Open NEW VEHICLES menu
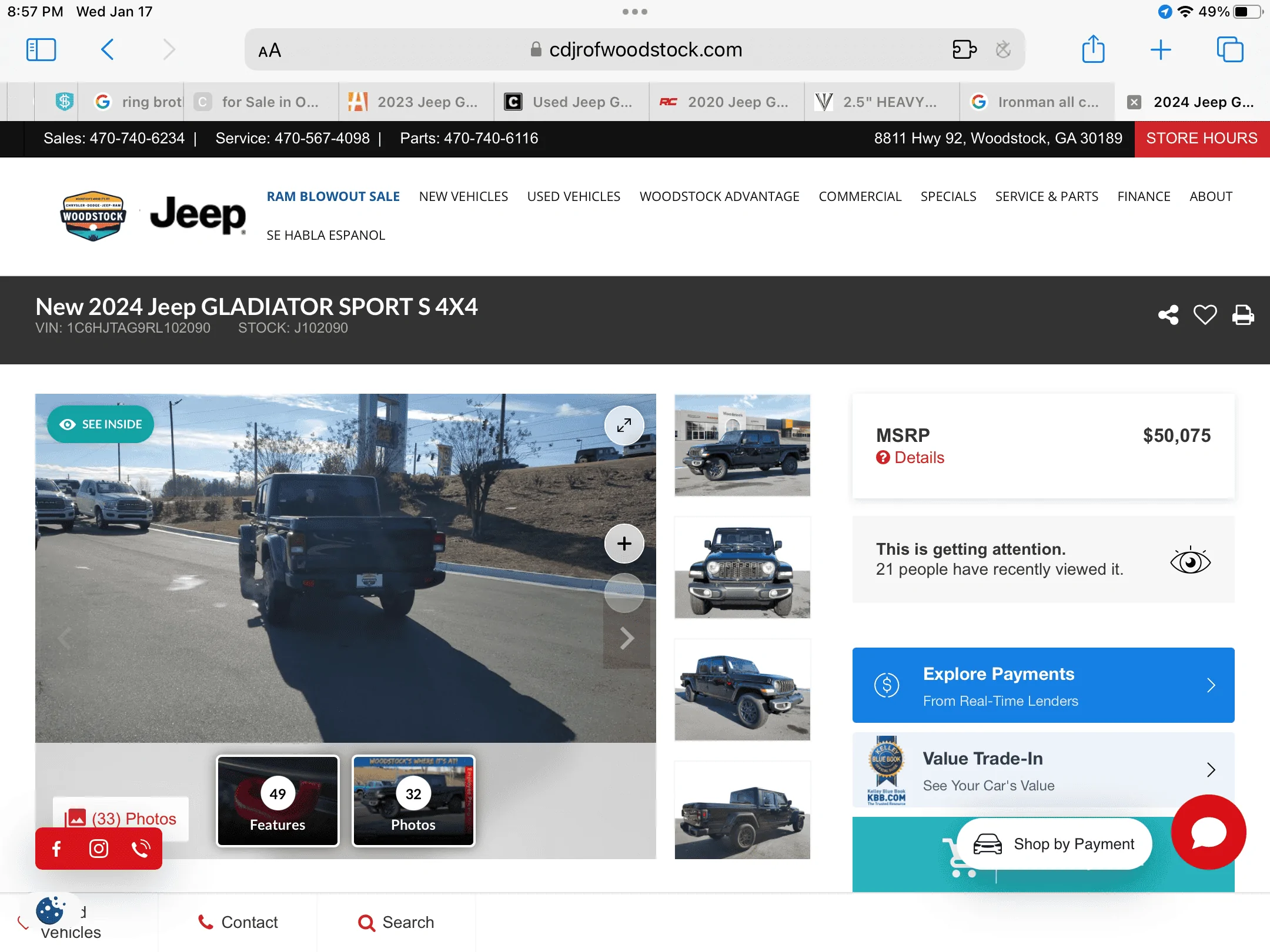Viewport: 1270px width, 952px height. pos(463,196)
